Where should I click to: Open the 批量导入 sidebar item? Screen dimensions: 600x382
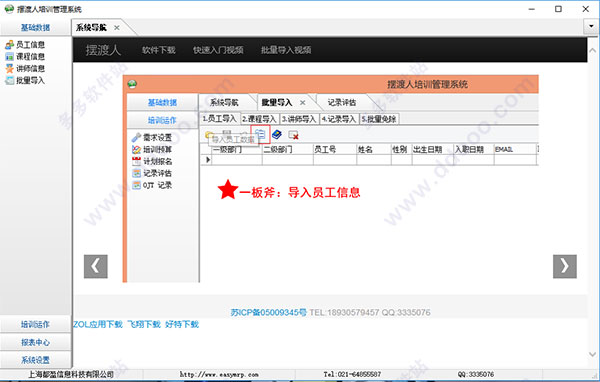coord(25,80)
